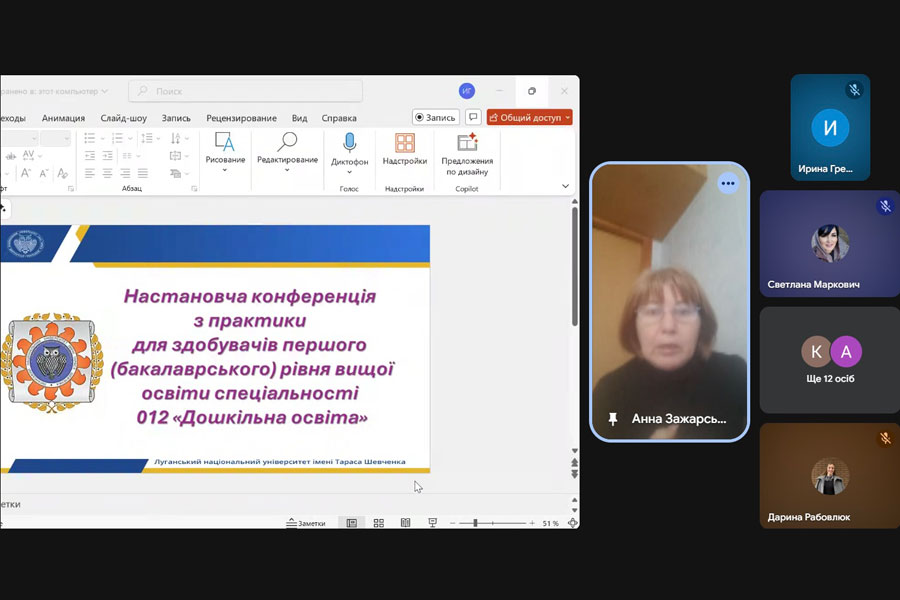Click the align text vertically icon

(176, 156)
